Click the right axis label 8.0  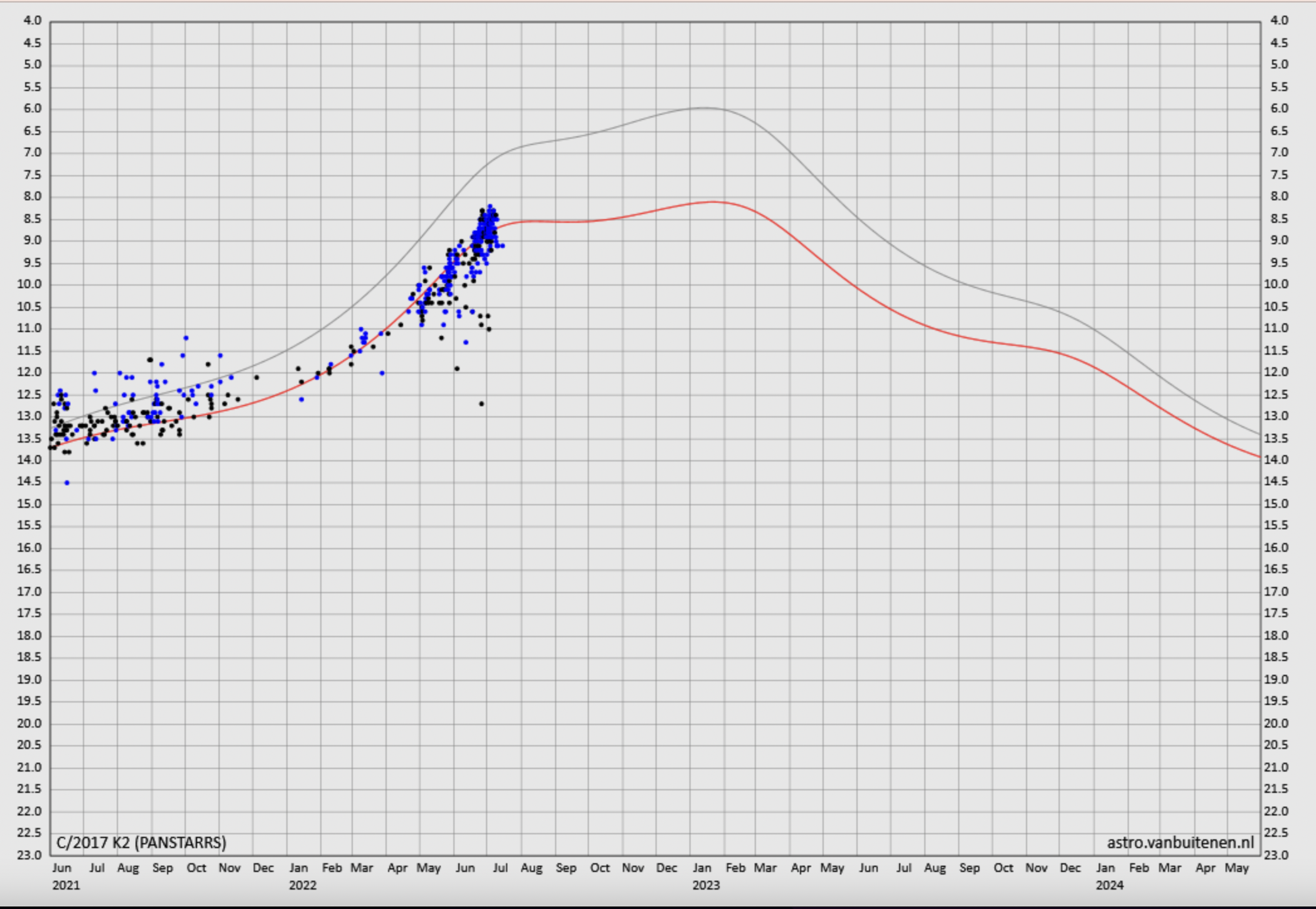[1279, 196]
